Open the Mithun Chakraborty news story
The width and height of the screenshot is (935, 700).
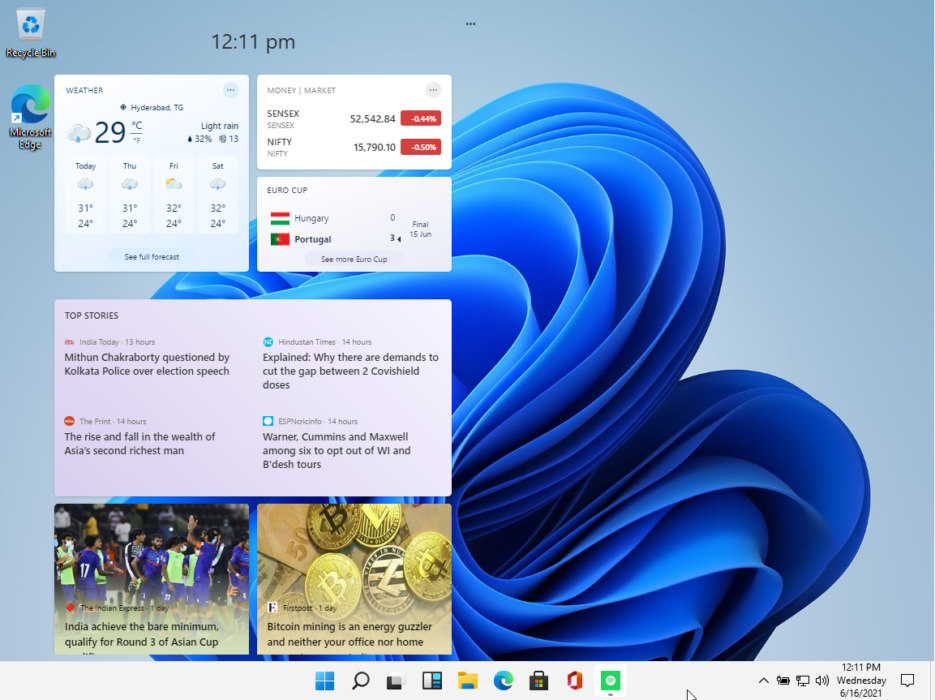(150, 365)
